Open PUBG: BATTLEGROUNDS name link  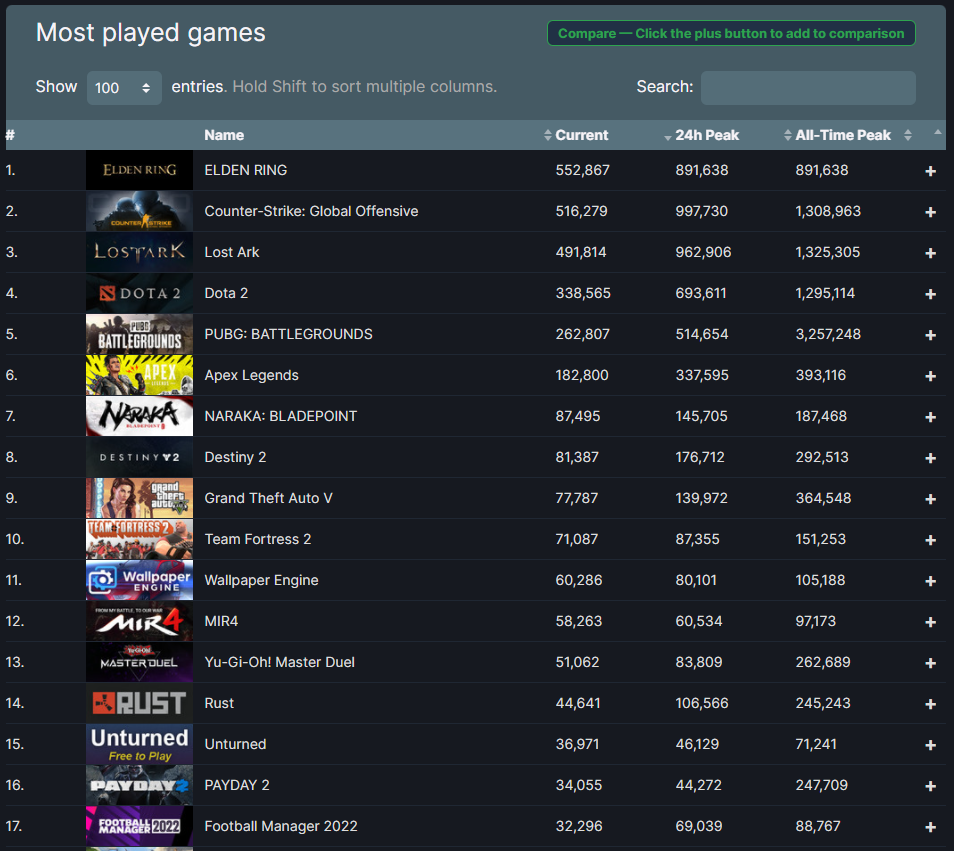tap(288, 334)
